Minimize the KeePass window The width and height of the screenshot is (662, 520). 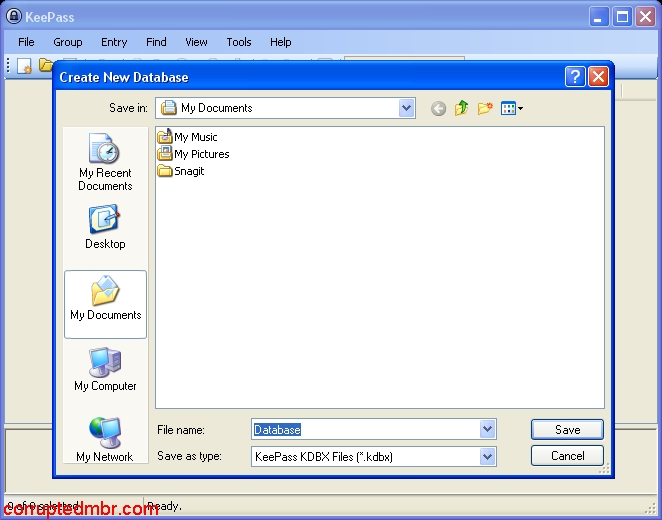coord(599,17)
